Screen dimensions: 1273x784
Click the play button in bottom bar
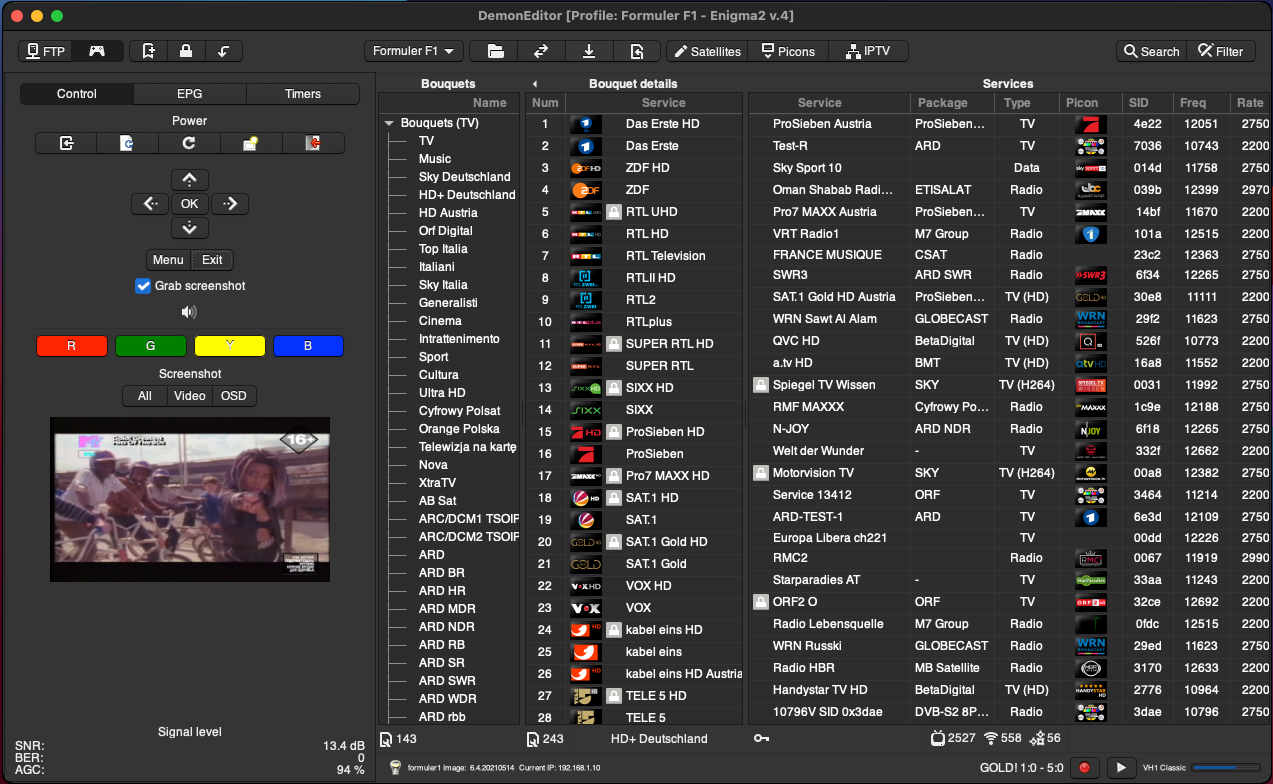1120,767
